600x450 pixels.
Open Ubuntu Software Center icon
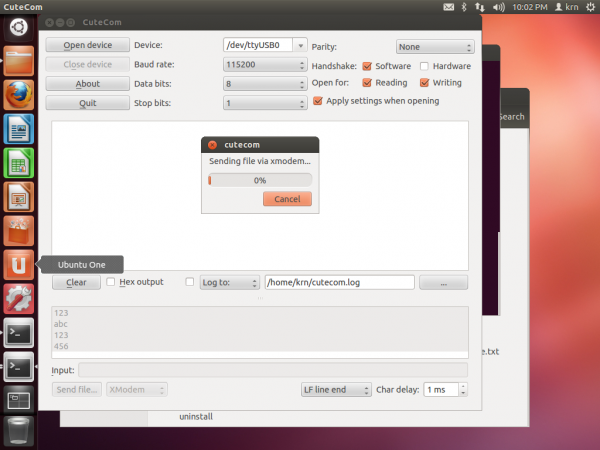tap(19, 231)
